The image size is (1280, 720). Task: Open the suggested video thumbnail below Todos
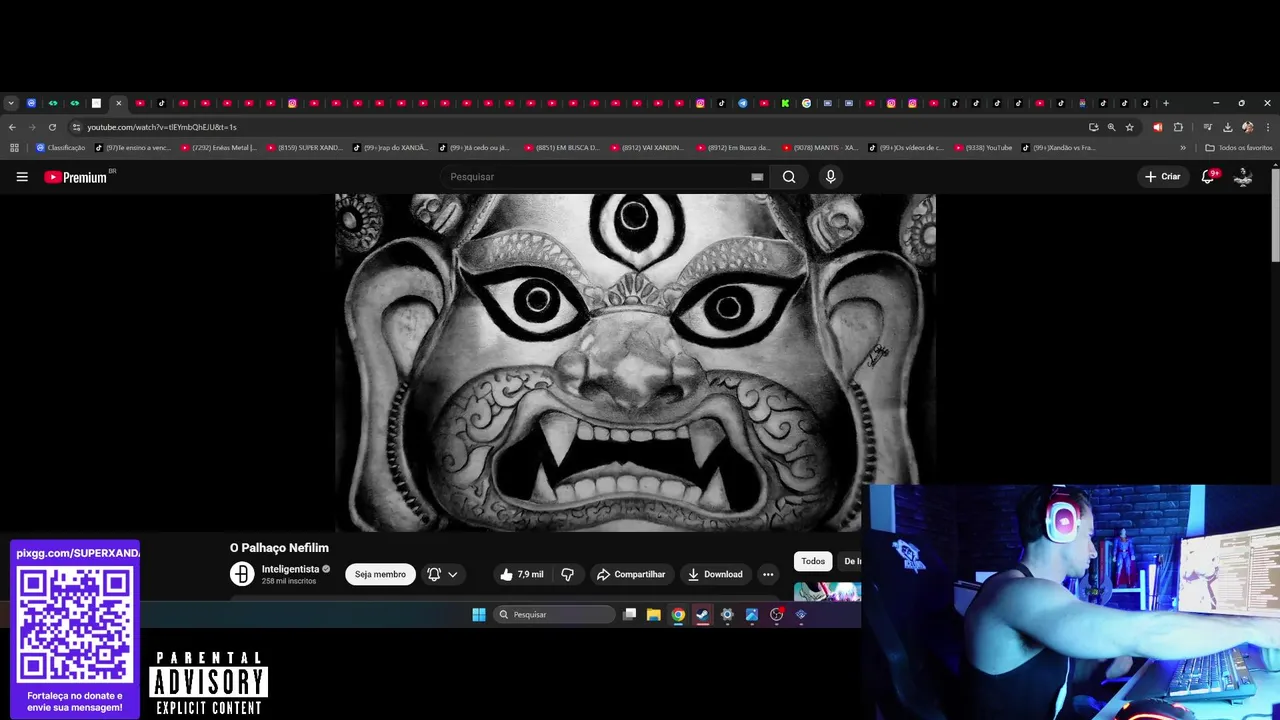coord(827,592)
